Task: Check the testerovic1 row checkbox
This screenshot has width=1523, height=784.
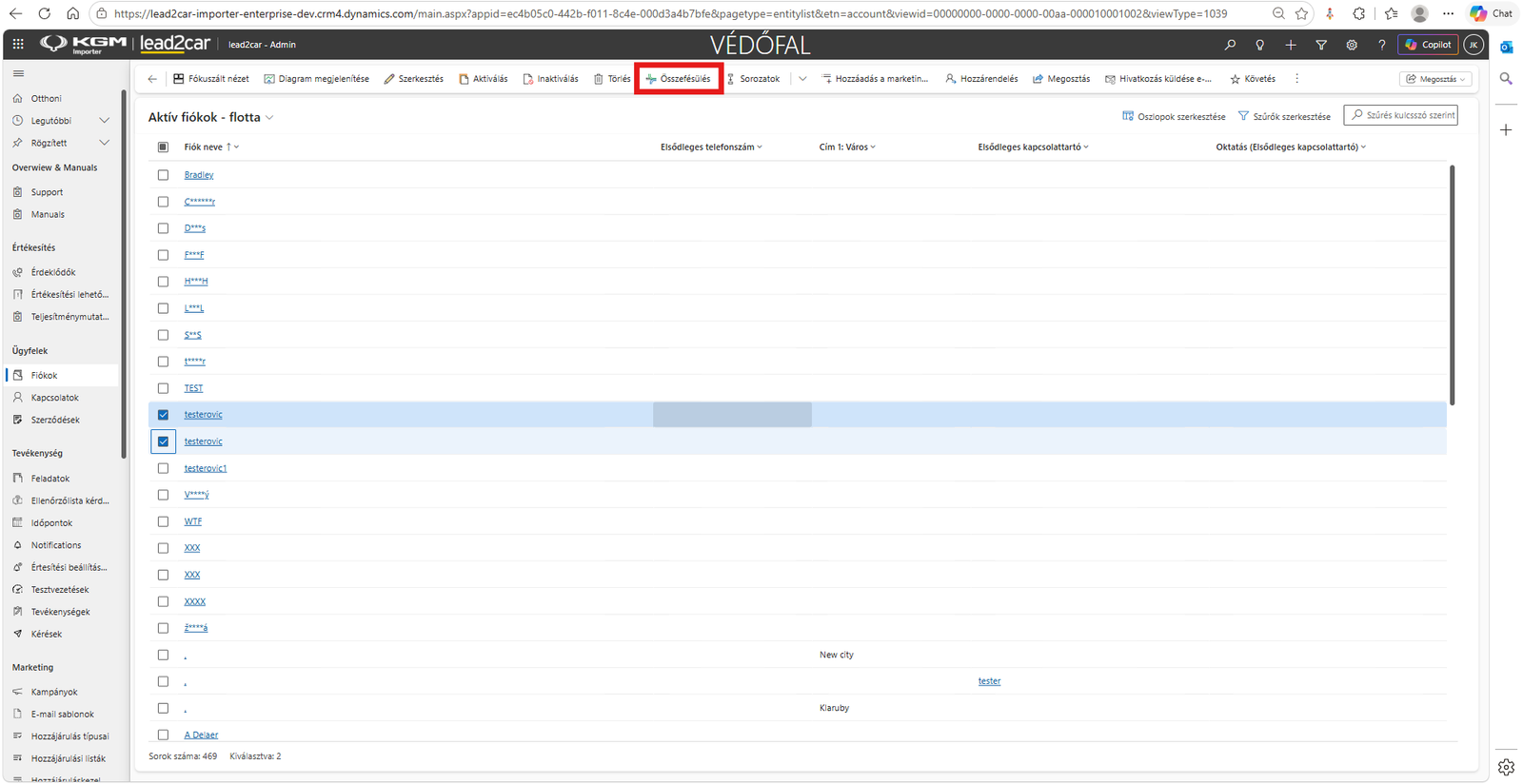Action: point(163,468)
